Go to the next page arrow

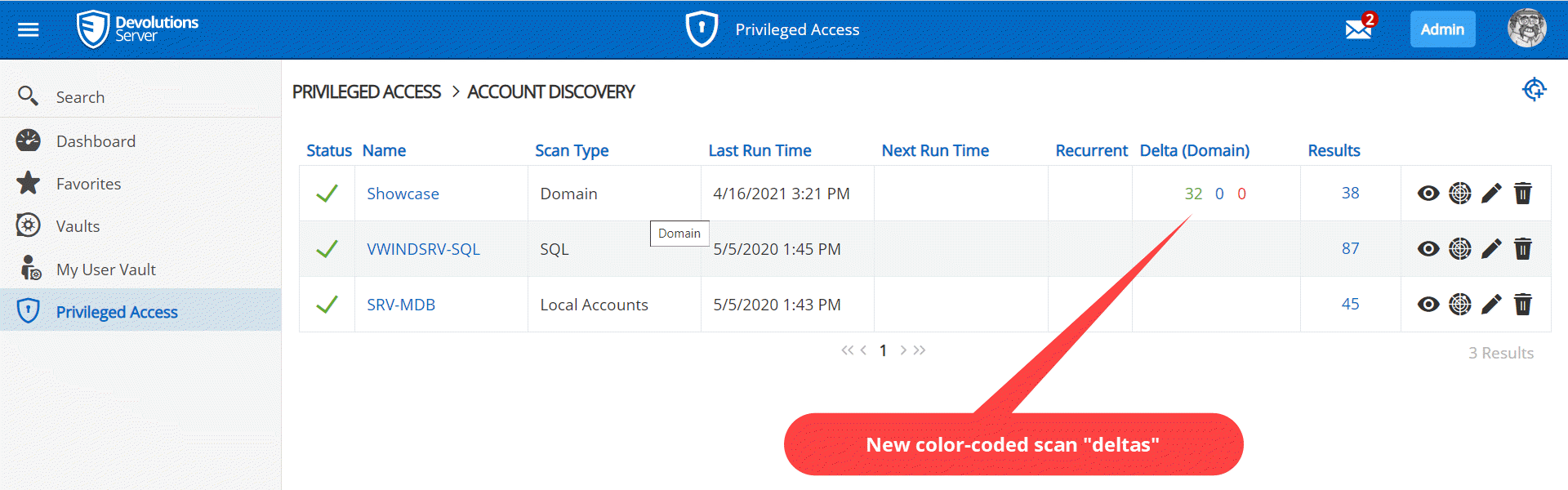click(903, 350)
